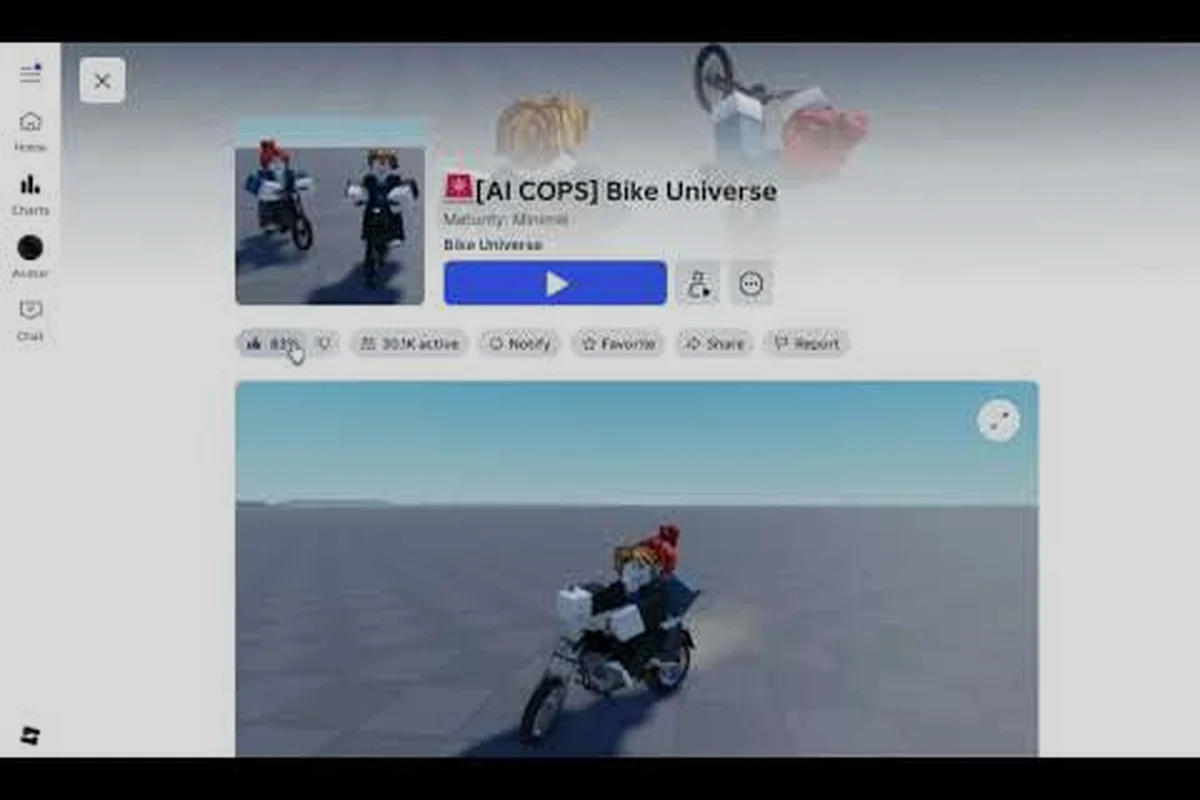Go to Home in the sidebar
Screen dimensions: 1200x800
[30, 131]
